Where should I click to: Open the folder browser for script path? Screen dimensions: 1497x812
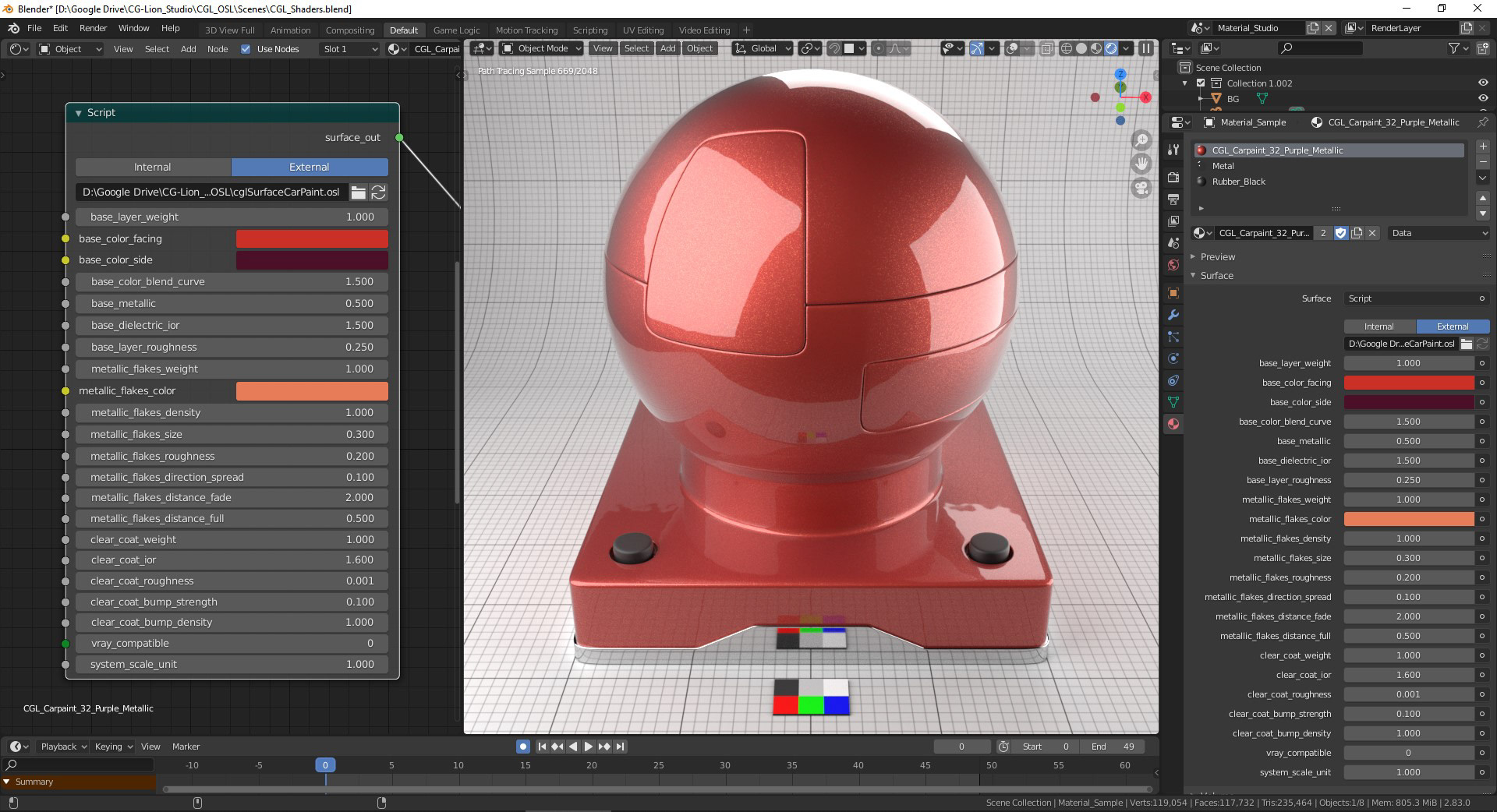pos(358,192)
